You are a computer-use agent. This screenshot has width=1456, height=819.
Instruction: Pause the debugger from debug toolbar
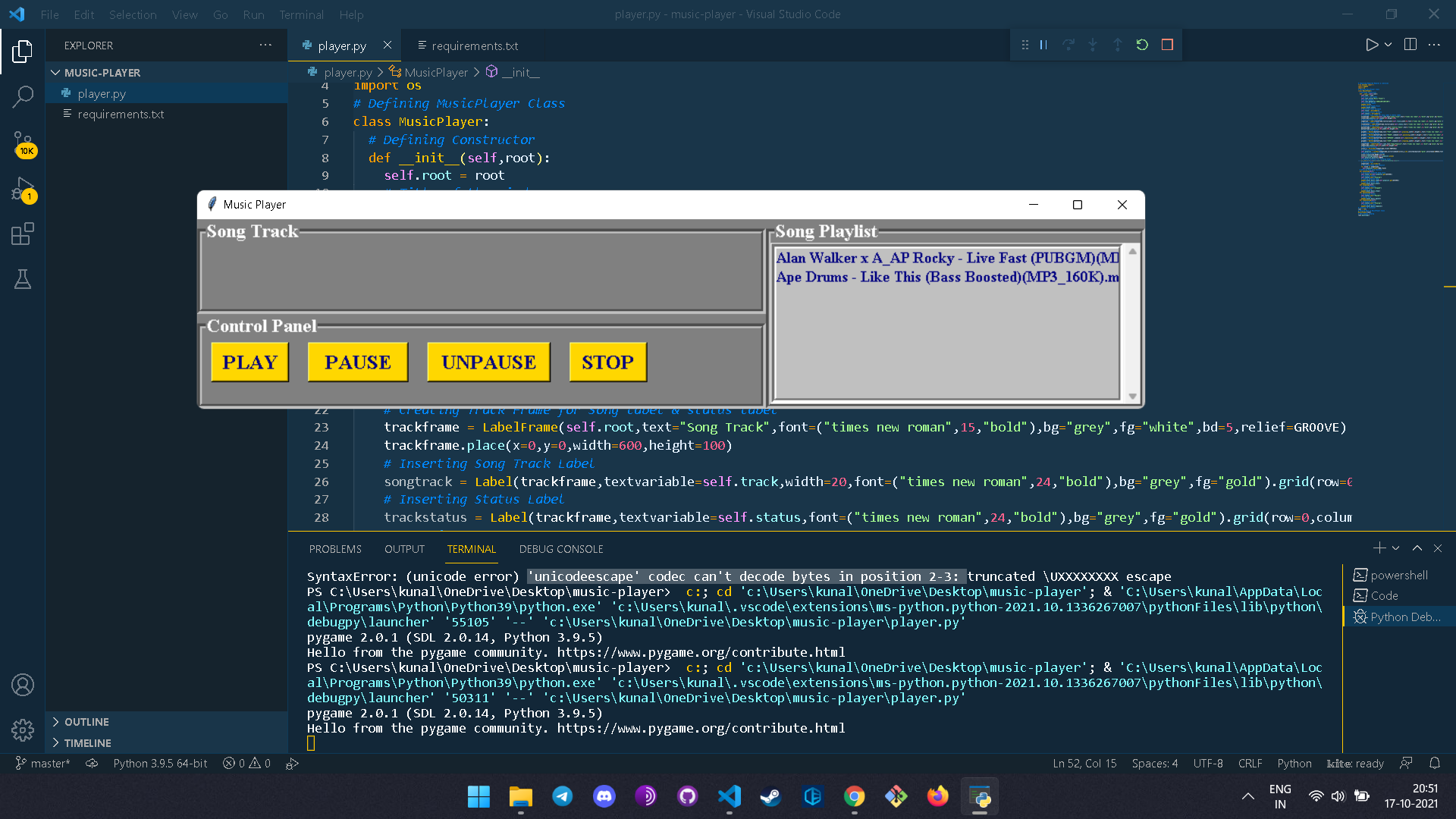(x=1043, y=45)
